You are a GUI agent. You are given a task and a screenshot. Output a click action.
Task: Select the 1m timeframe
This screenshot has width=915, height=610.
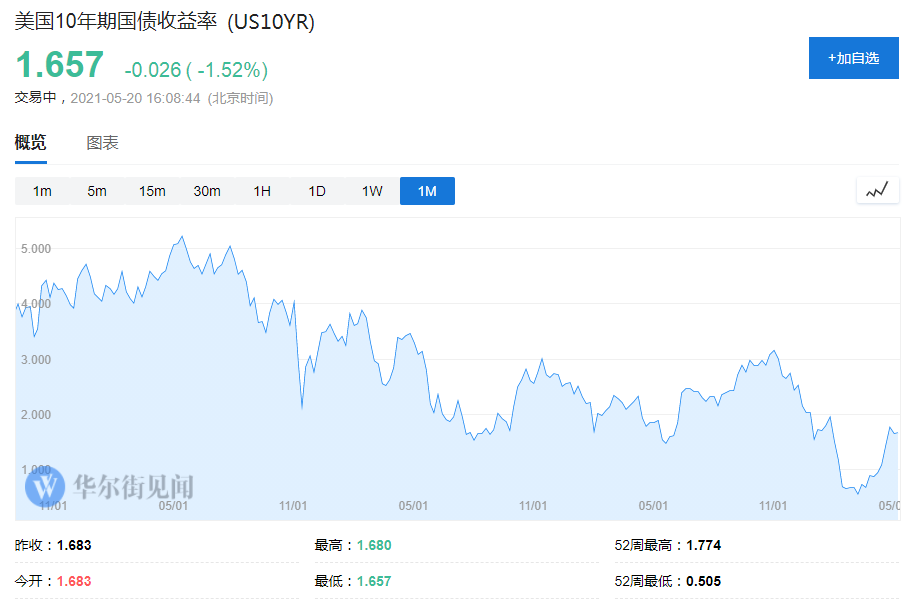pyautogui.click(x=42, y=191)
